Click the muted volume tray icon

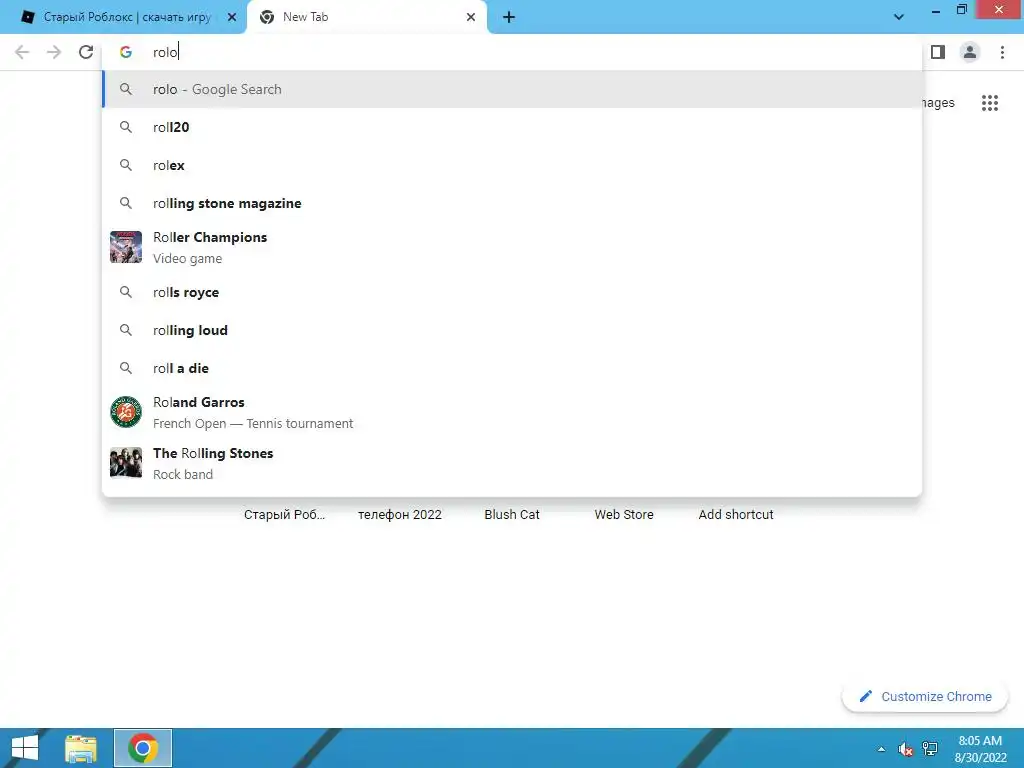[905, 749]
